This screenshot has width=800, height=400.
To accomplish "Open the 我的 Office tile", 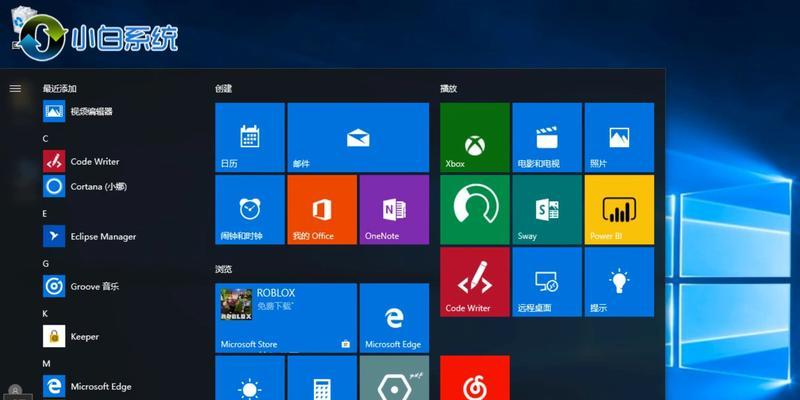I will (322, 210).
